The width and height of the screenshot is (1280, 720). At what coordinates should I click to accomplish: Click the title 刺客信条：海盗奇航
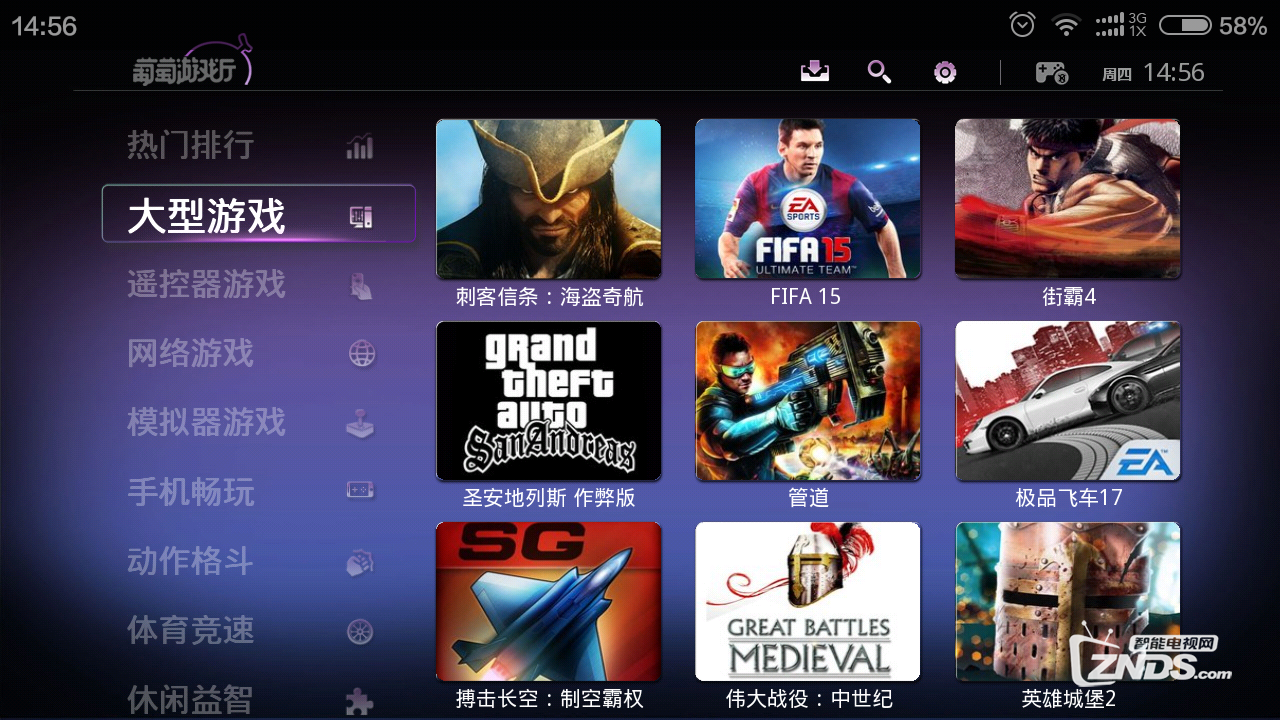click(x=549, y=297)
